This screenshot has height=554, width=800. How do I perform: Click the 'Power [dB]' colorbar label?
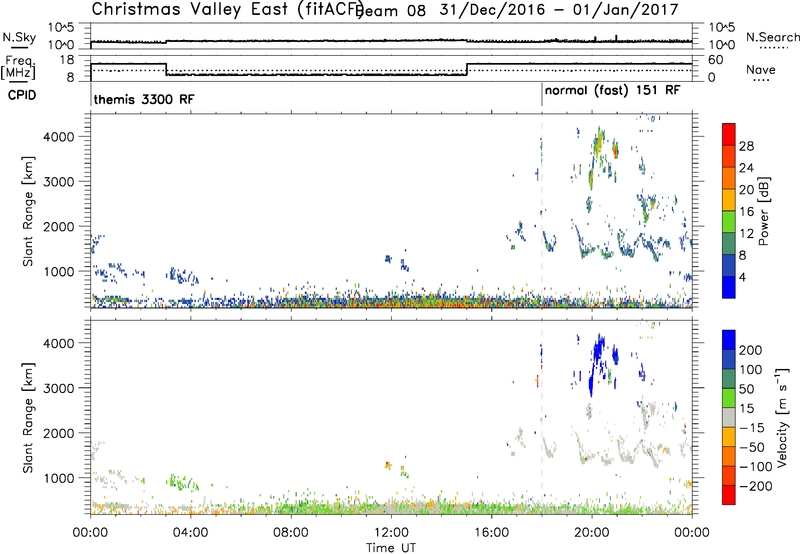tap(764, 211)
